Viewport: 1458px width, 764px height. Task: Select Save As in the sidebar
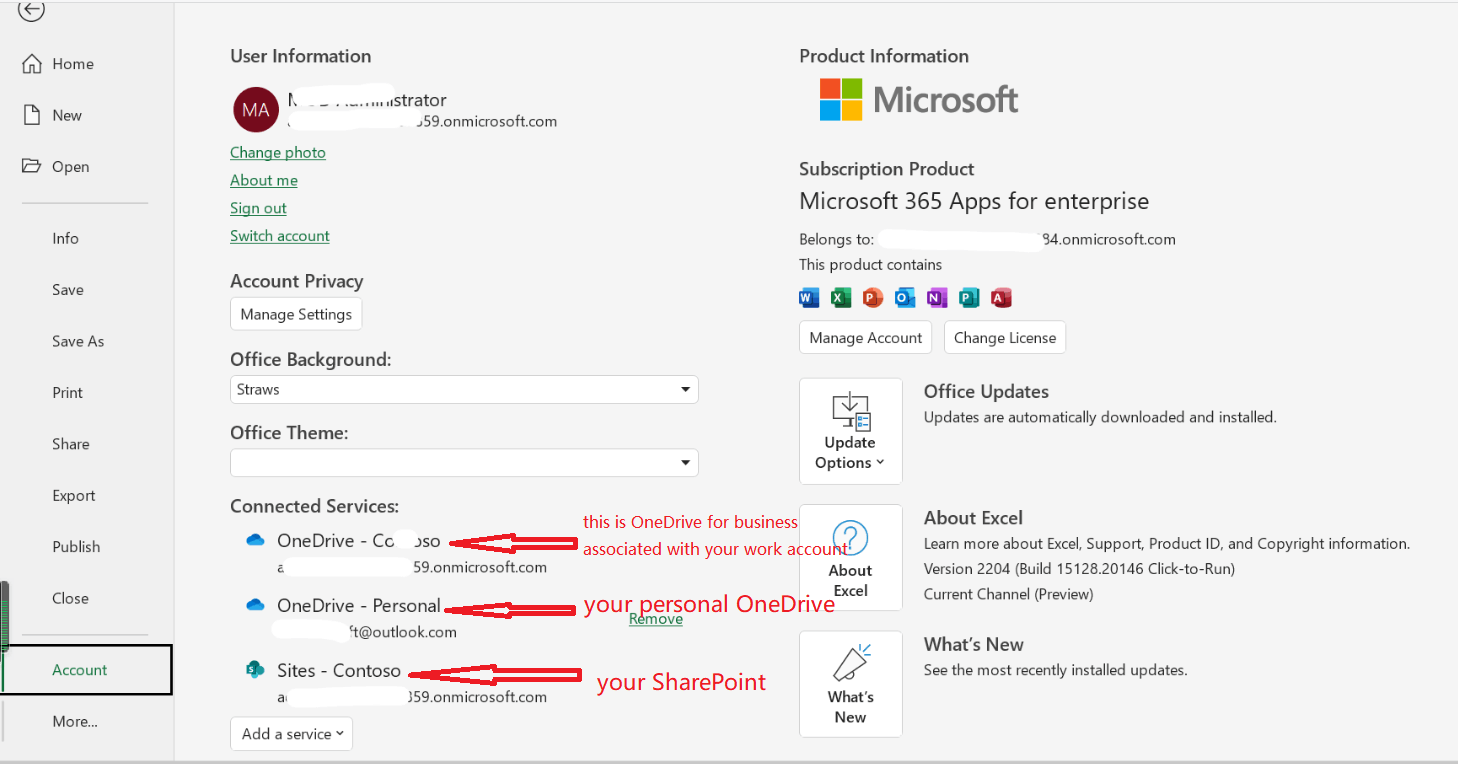[x=78, y=341]
